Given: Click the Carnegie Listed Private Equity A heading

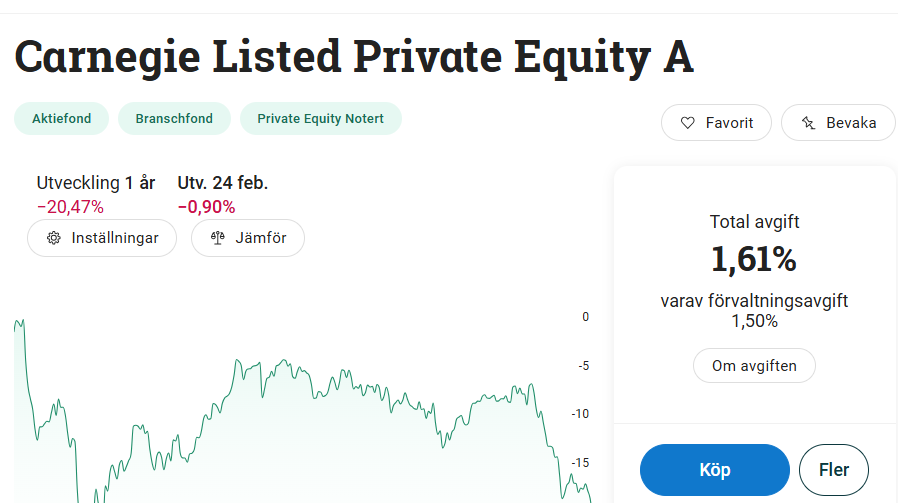Looking at the screenshot, I should point(354,56).
